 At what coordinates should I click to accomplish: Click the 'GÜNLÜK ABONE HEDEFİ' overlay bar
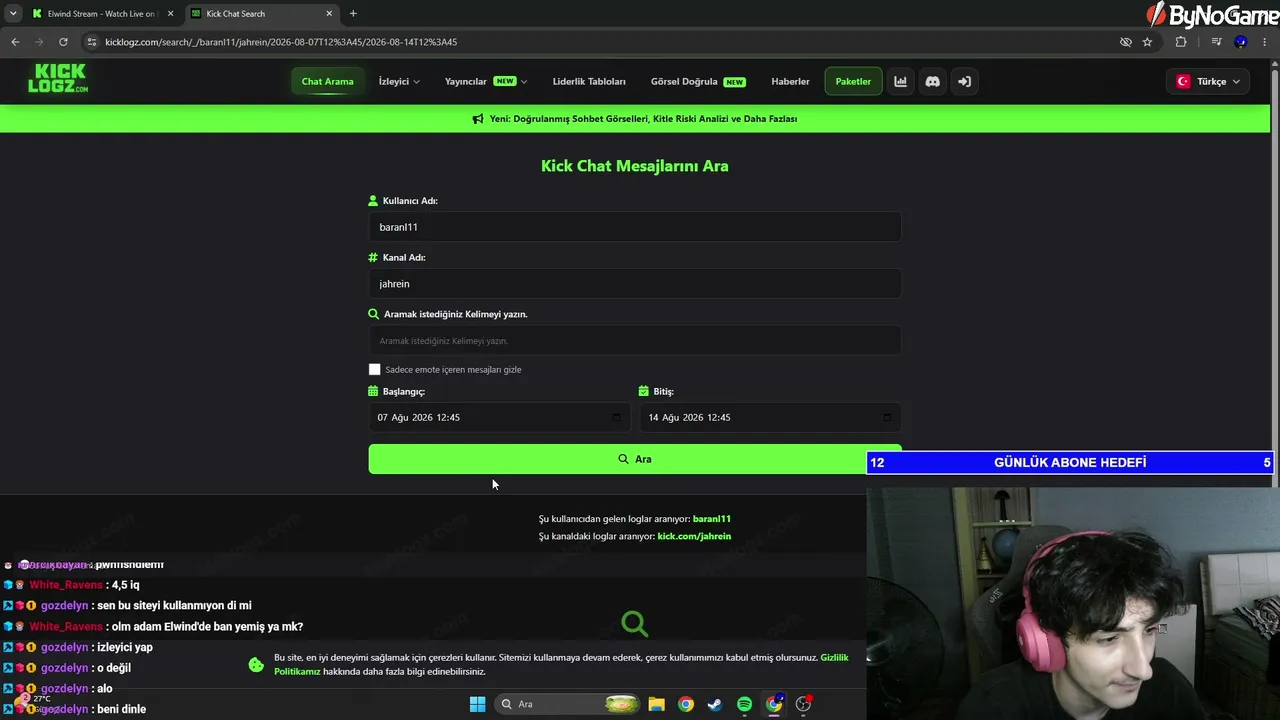click(x=1070, y=462)
